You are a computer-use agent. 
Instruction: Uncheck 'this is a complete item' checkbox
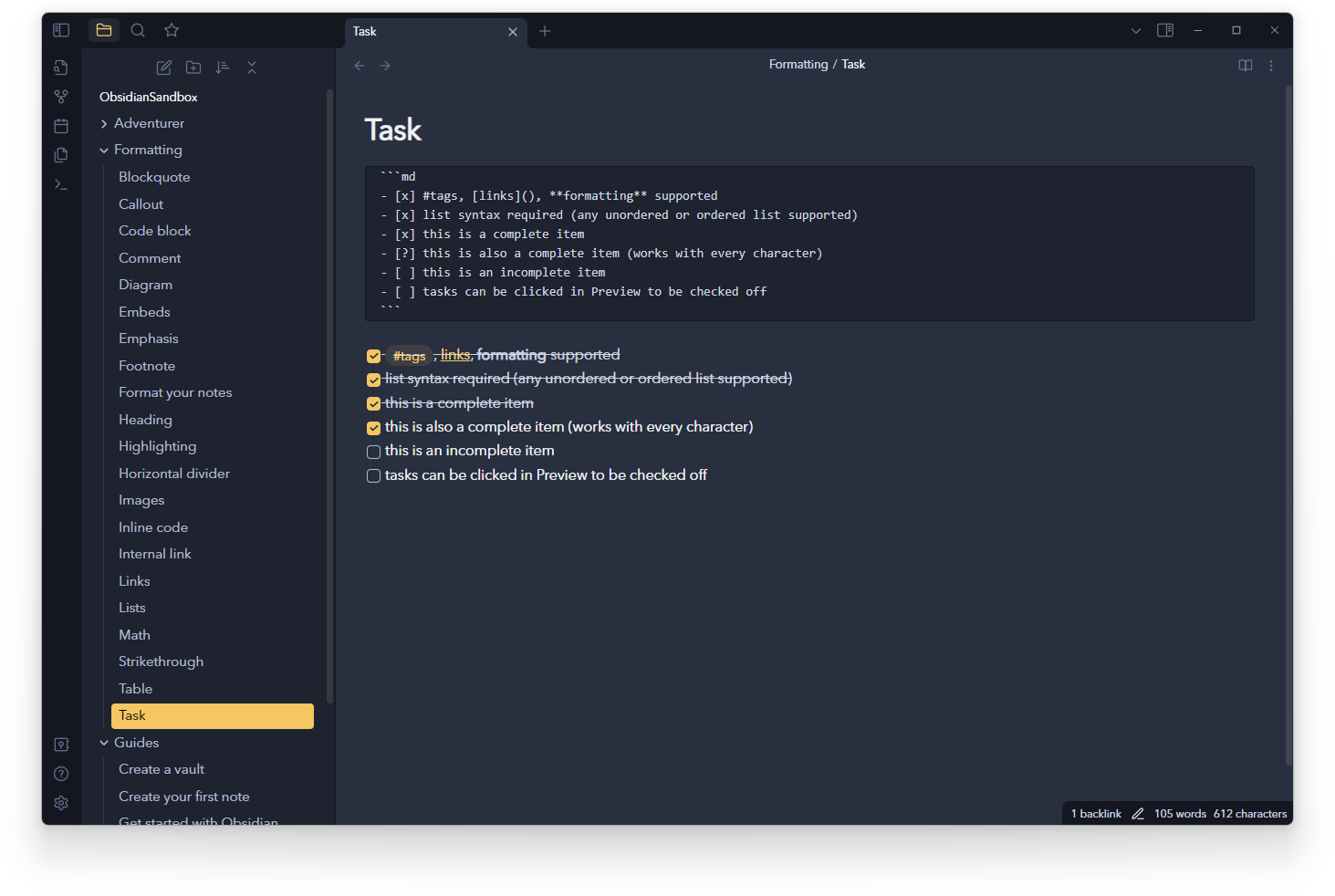click(373, 403)
